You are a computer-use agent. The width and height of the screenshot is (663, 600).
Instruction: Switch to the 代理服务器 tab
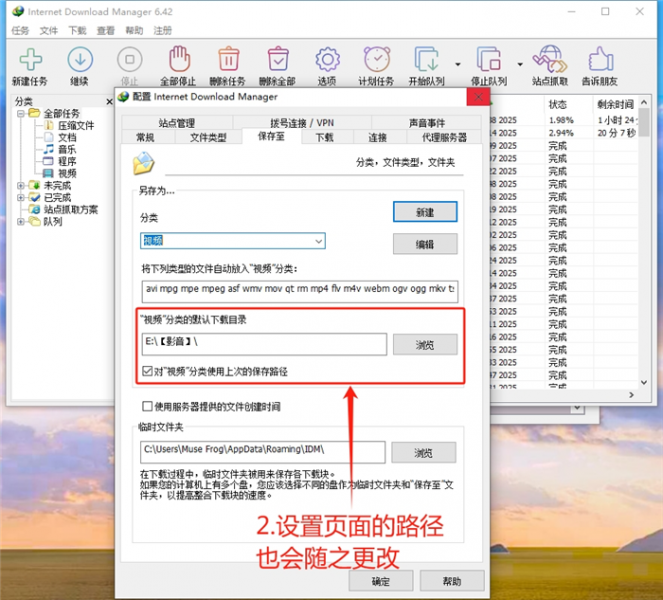point(444,137)
